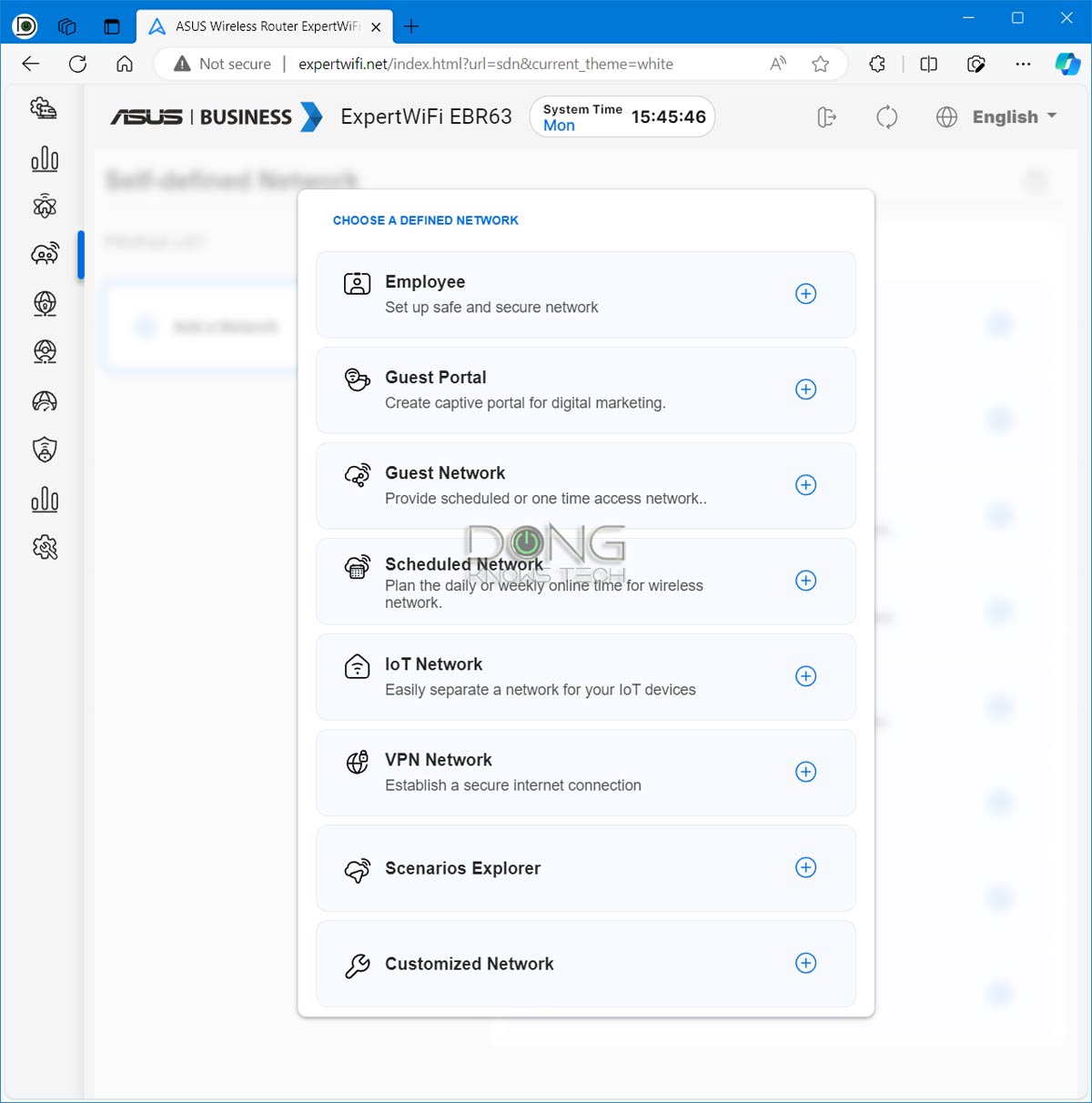
Task: Click 'Establish a secure internet connection' text
Action: coord(513,785)
